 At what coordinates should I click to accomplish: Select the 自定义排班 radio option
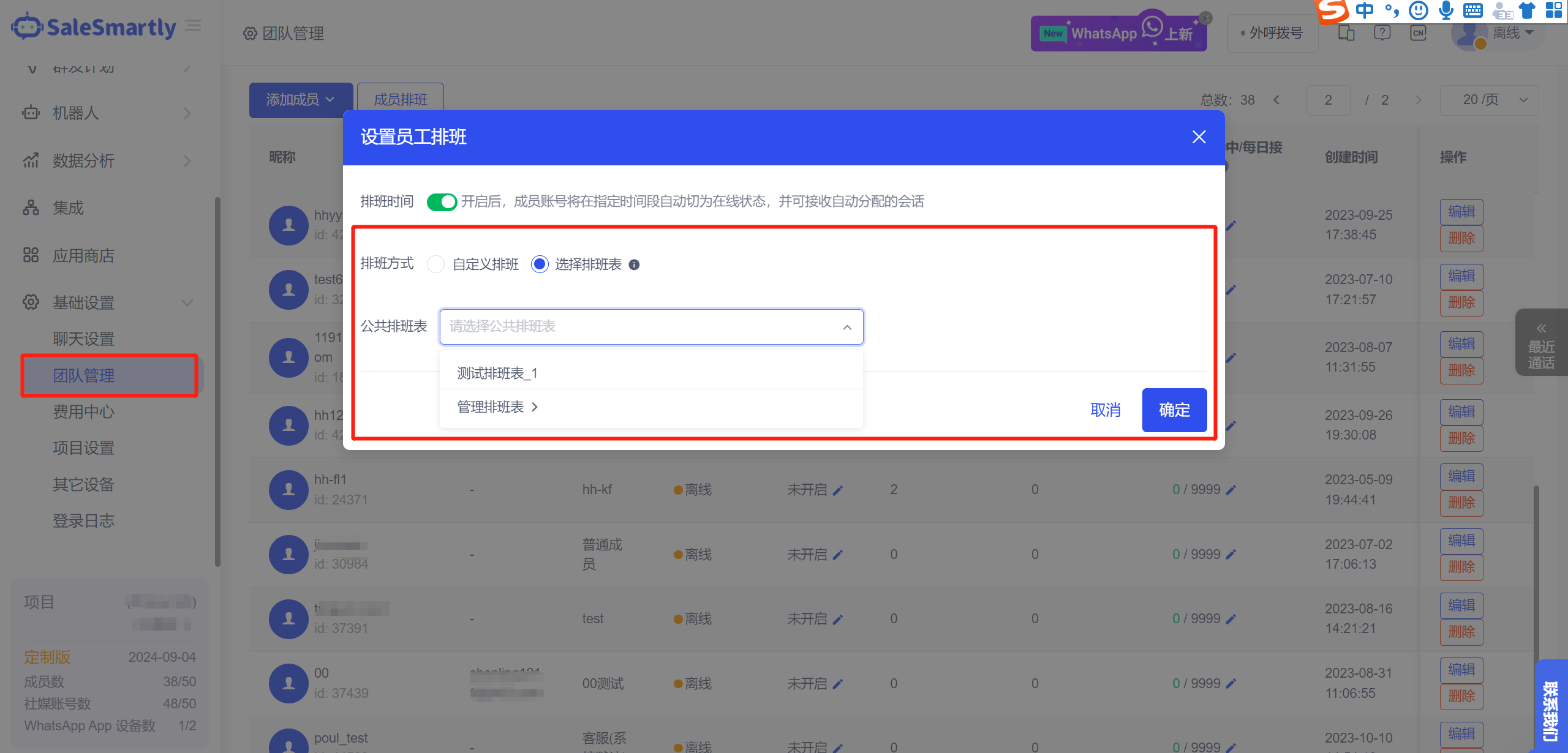(436, 264)
